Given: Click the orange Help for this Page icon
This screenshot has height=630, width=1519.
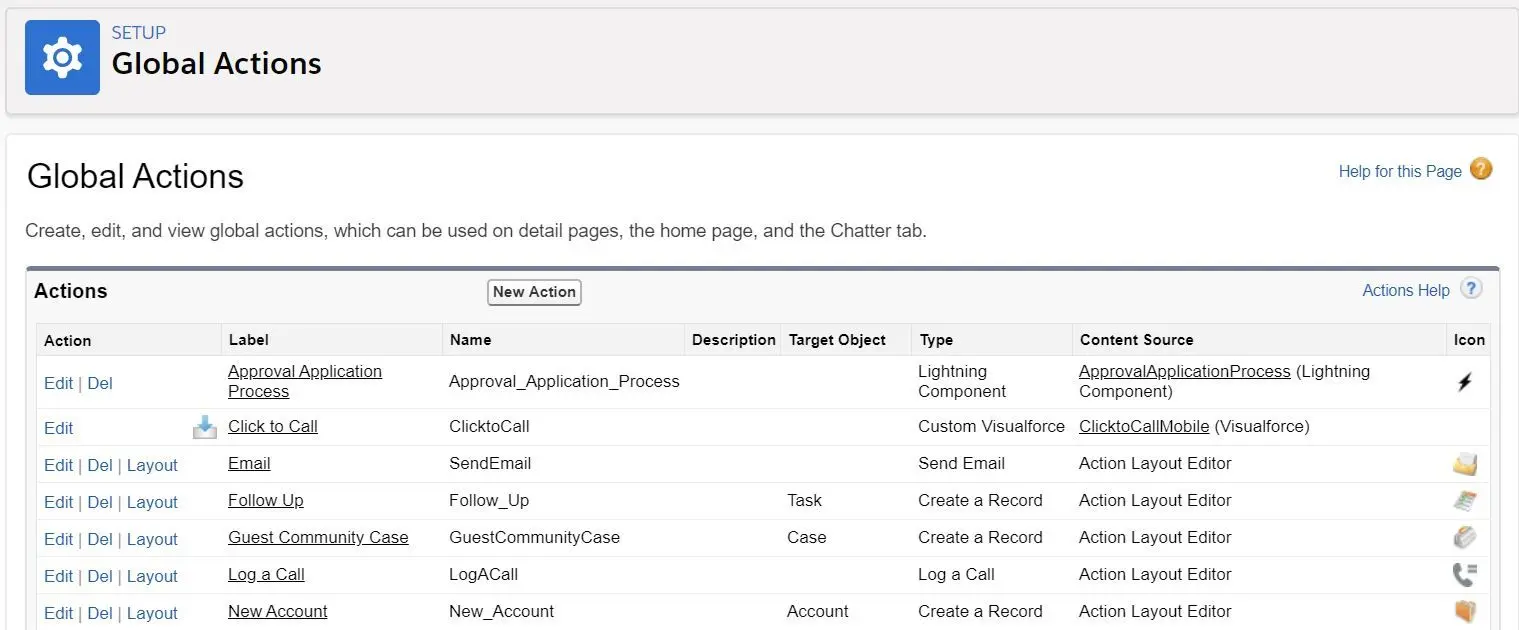Looking at the screenshot, I should (x=1481, y=169).
